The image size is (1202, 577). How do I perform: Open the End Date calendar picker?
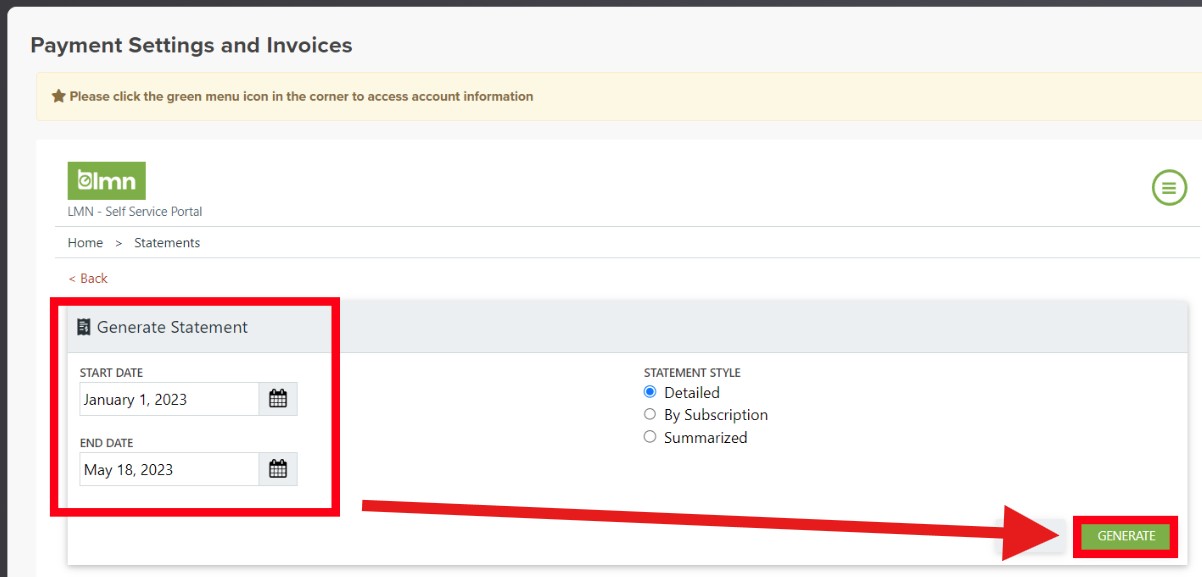coord(278,469)
